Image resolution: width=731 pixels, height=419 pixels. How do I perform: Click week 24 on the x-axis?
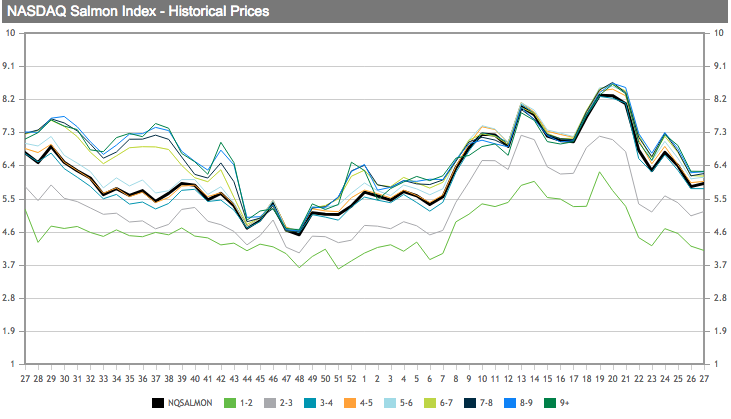click(x=665, y=379)
